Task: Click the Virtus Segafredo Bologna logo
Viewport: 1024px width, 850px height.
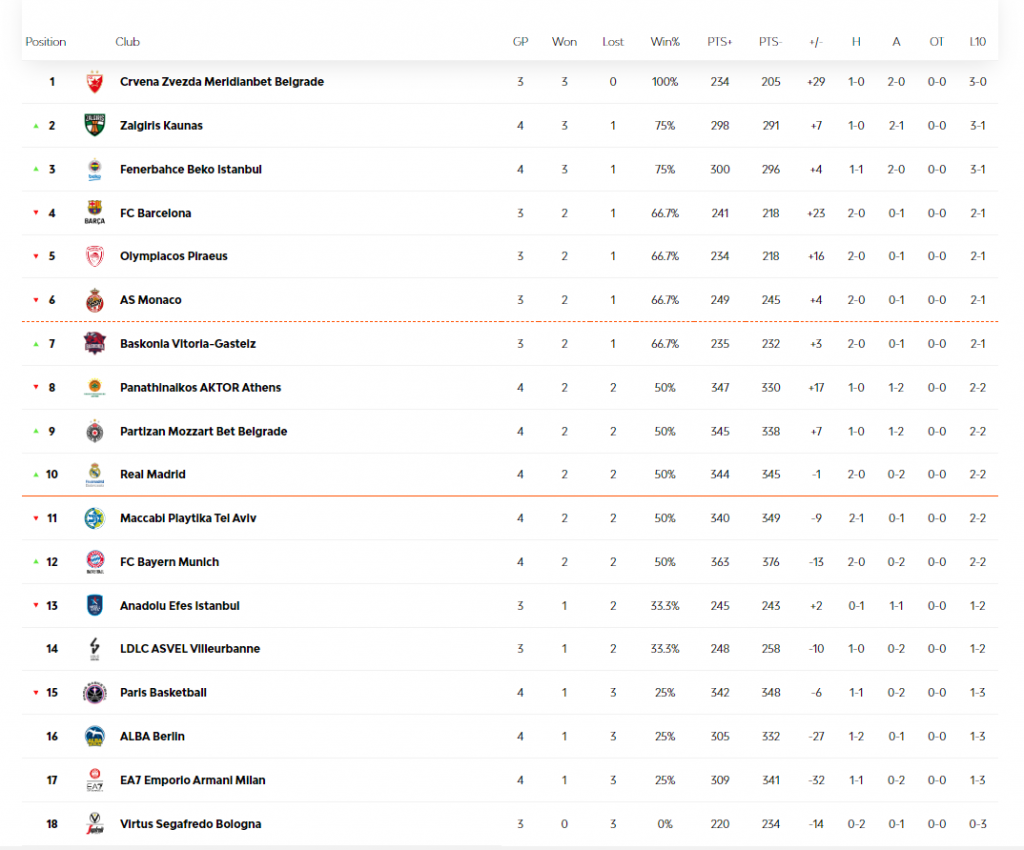Action: (x=95, y=824)
